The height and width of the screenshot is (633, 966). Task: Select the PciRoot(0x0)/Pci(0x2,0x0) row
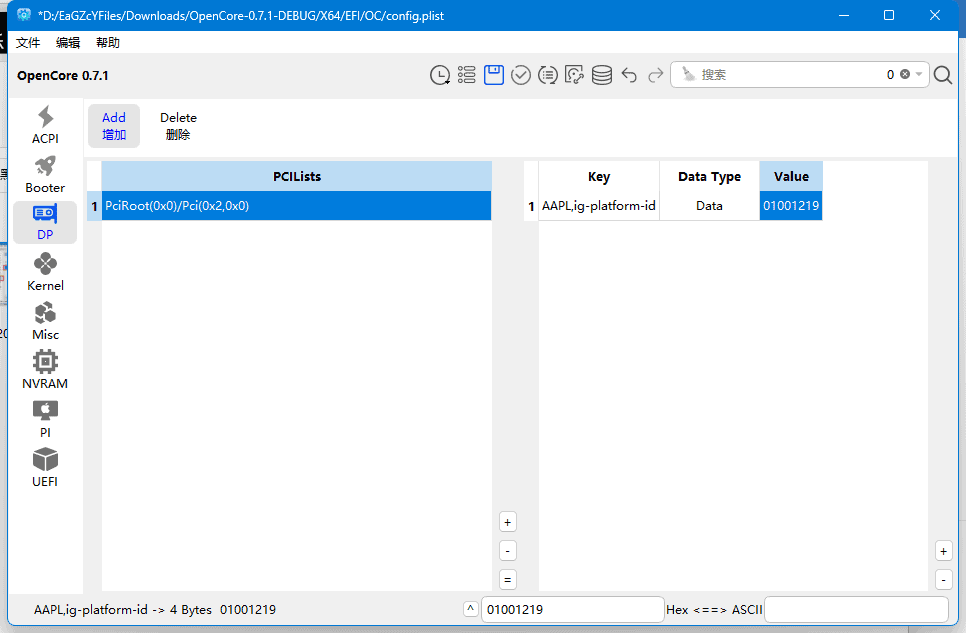296,206
